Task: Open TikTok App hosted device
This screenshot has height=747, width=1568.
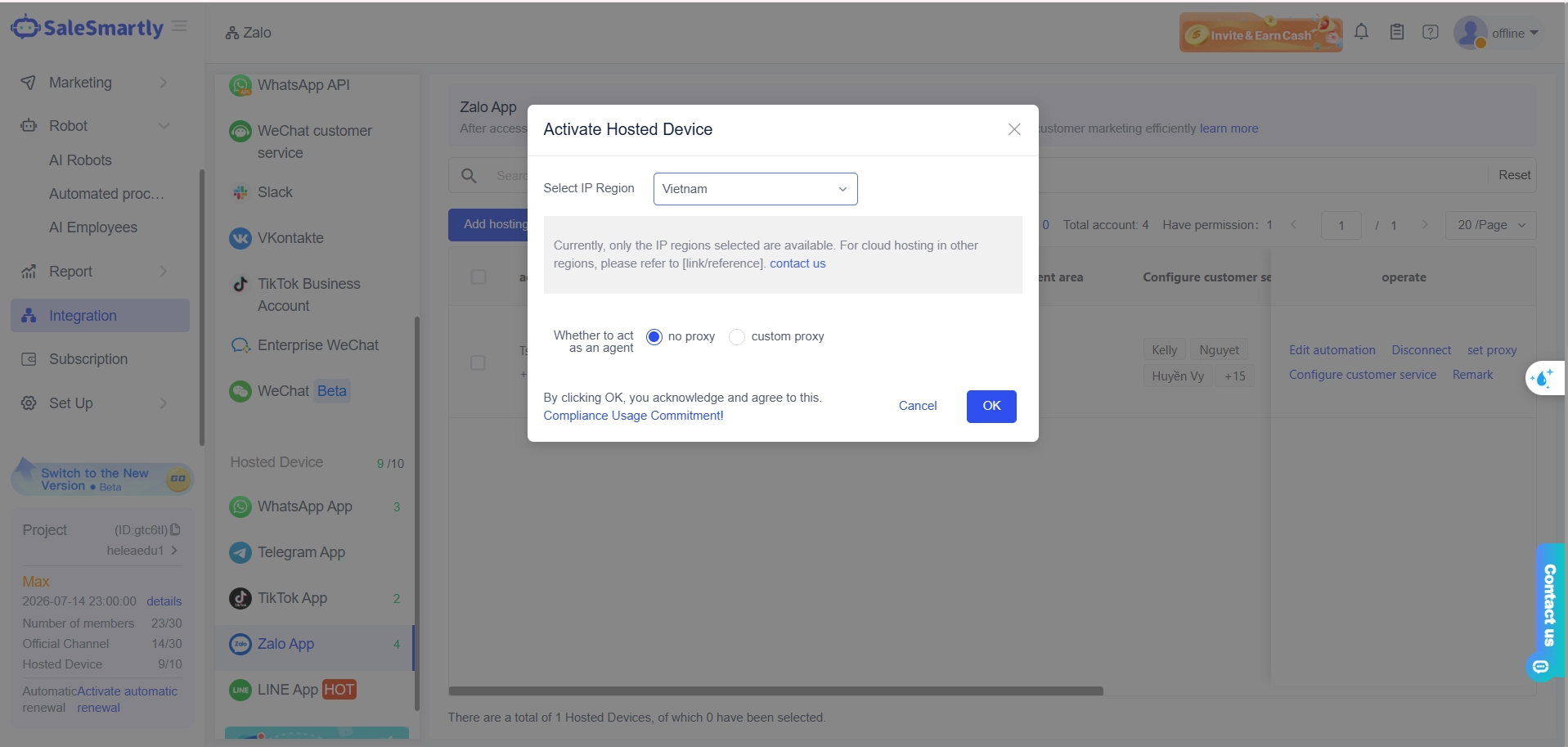Action: click(x=315, y=598)
